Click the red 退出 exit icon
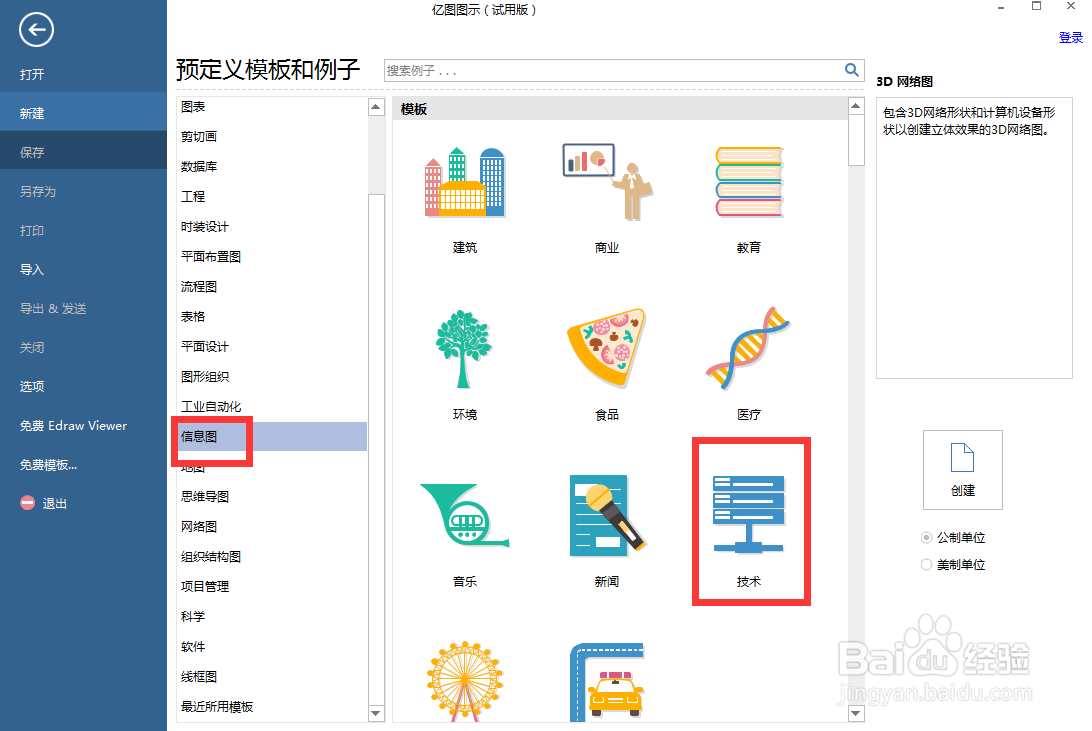1092x731 pixels. tap(27, 503)
